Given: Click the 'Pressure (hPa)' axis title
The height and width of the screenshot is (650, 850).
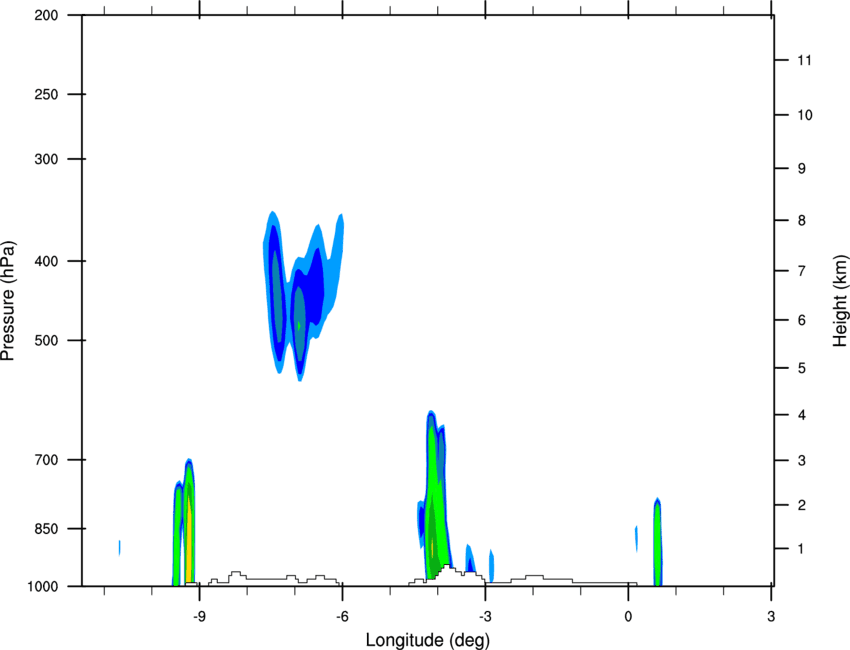Looking at the screenshot, I should 8,301.
